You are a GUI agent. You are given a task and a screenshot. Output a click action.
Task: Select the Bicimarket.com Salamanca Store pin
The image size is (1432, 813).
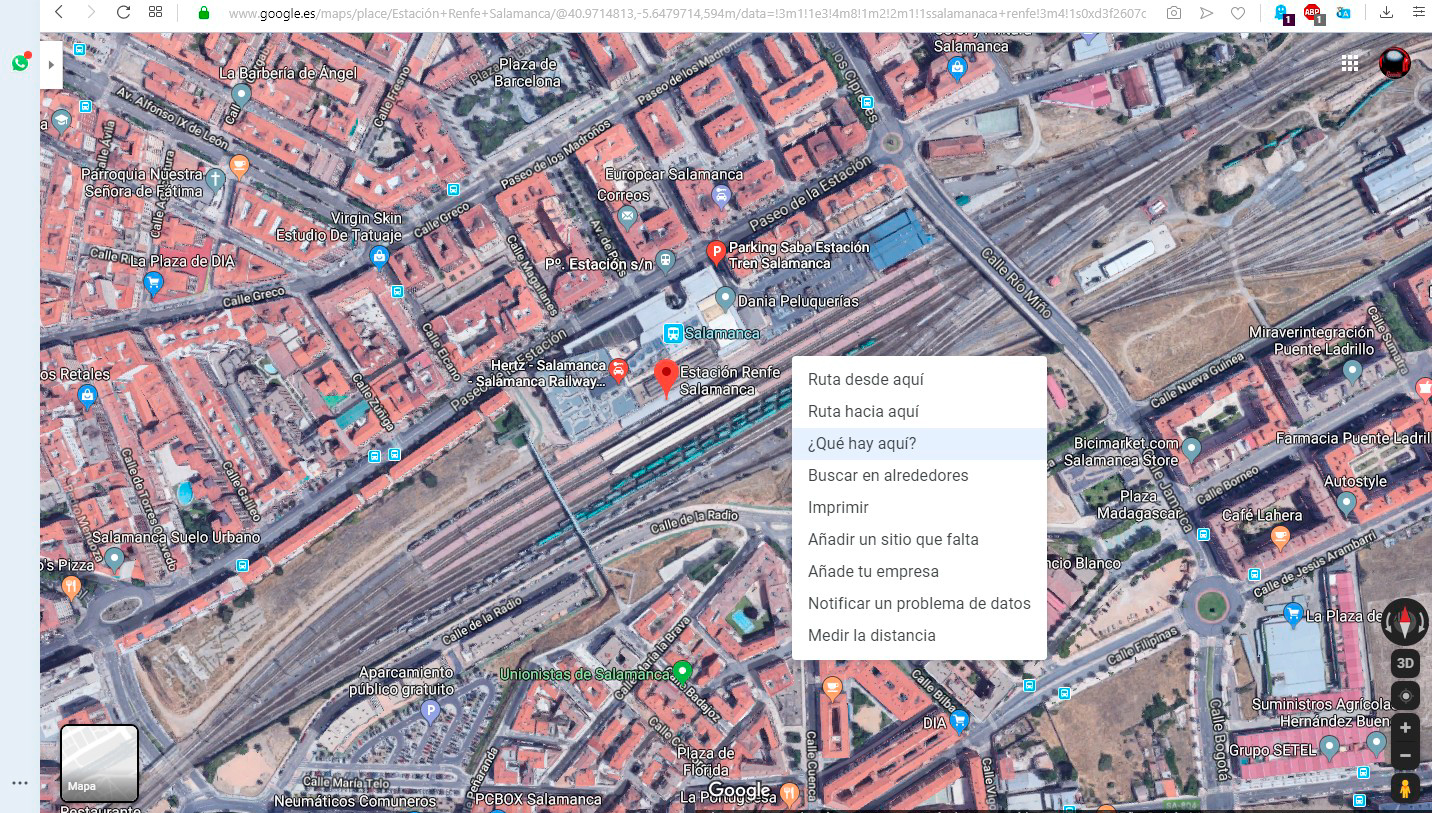tap(1191, 447)
